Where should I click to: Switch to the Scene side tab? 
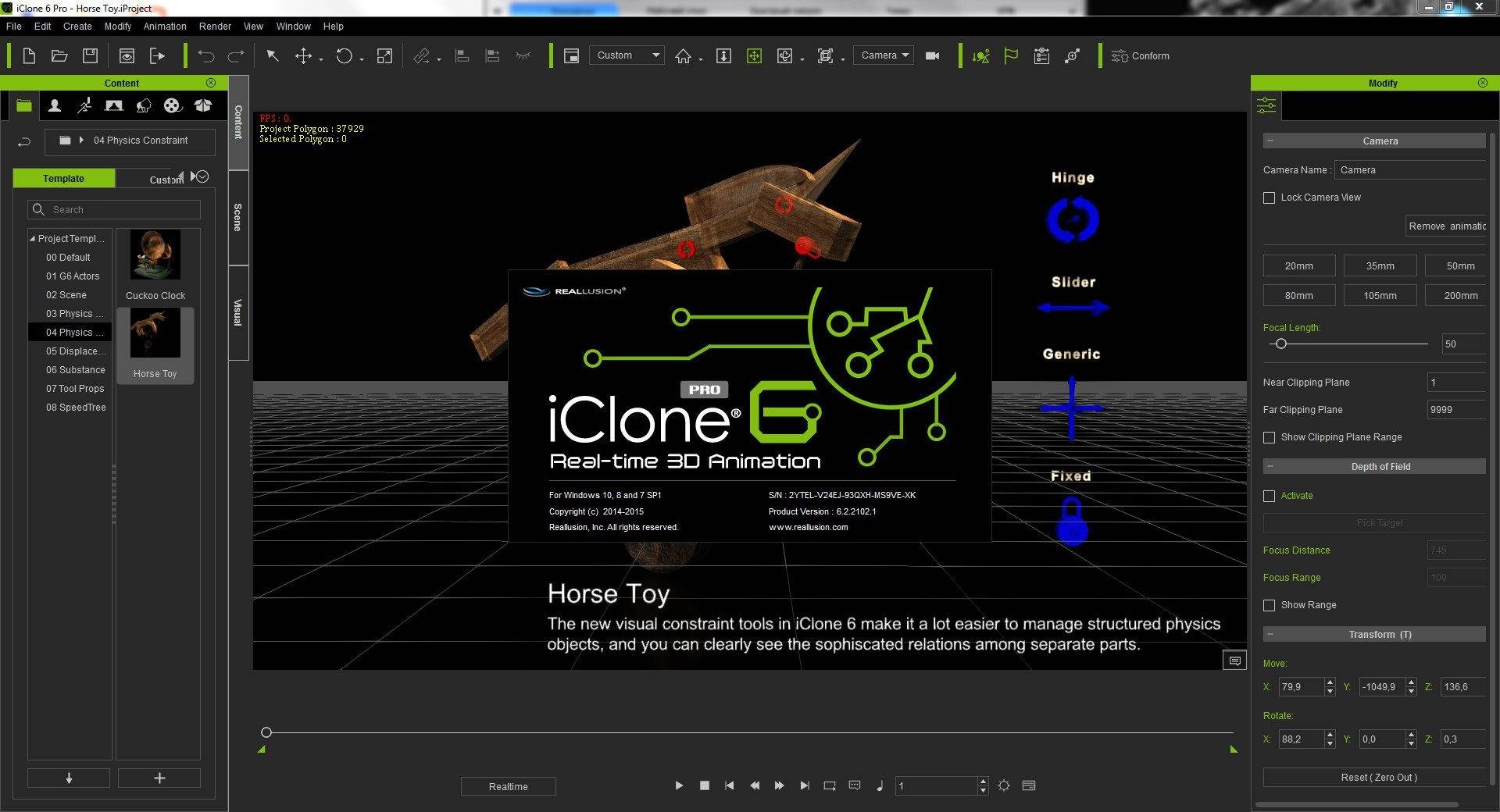point(238,217)
